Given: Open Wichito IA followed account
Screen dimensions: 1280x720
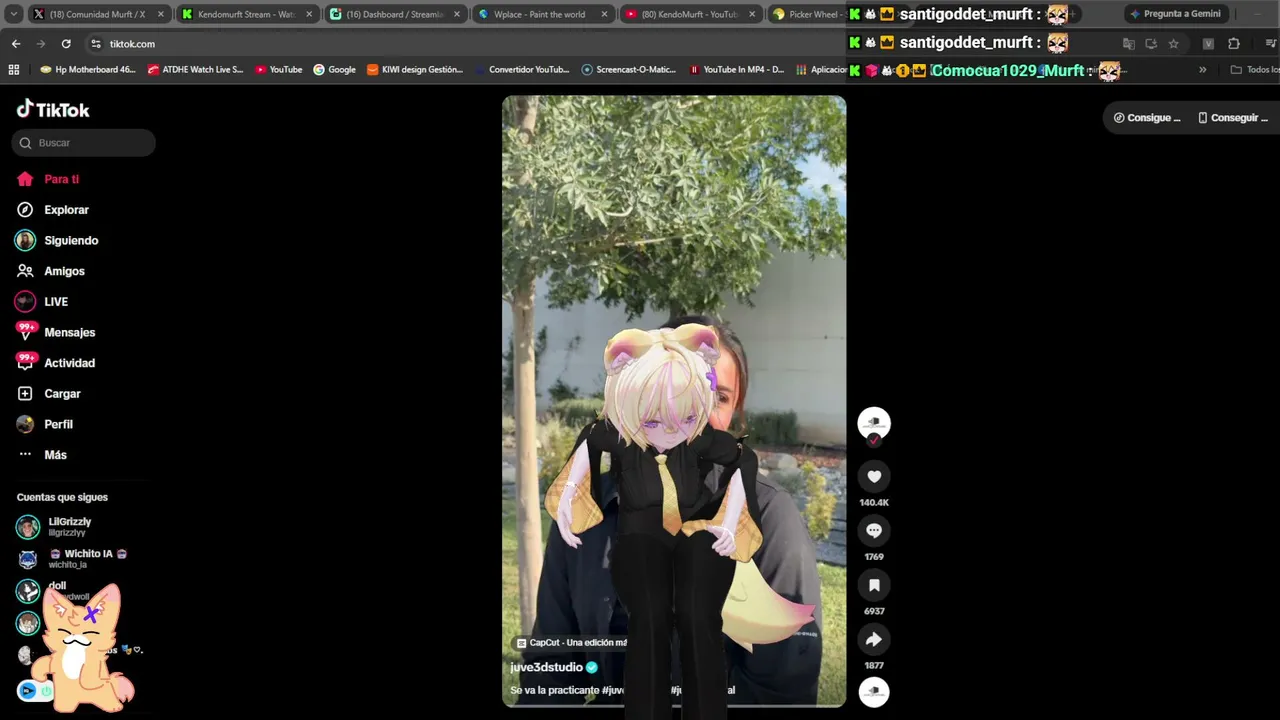Looking at the screenshot, I should [72, 558].
